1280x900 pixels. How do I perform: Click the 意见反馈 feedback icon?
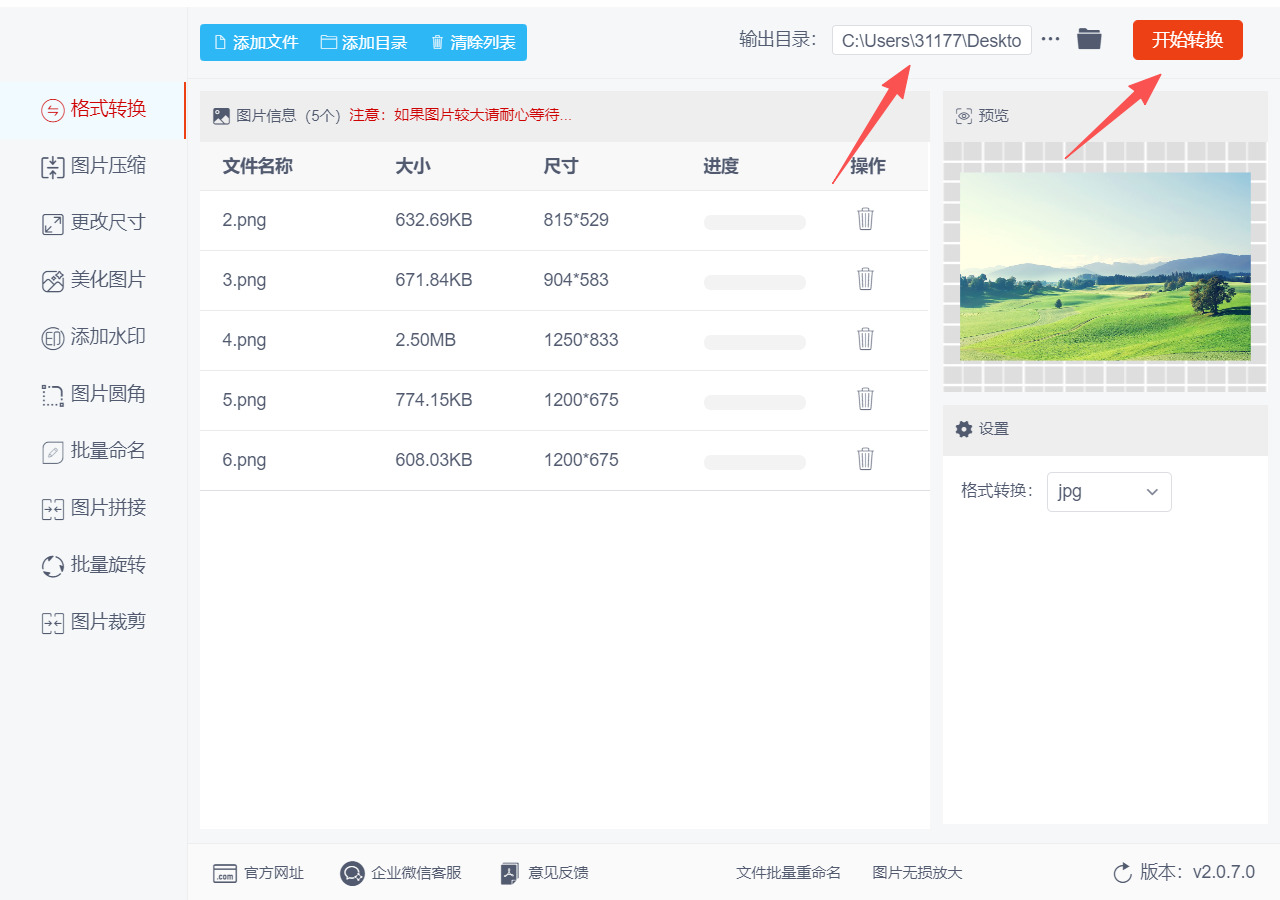click(510, 873)
